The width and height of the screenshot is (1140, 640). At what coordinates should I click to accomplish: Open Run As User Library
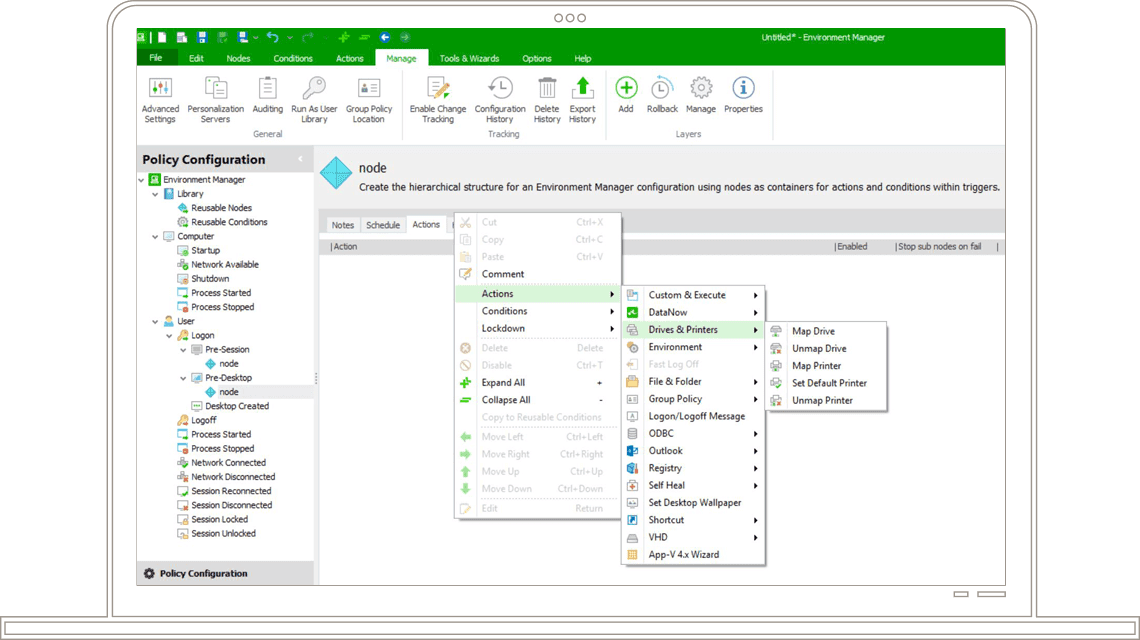click(x=314, y=100)
